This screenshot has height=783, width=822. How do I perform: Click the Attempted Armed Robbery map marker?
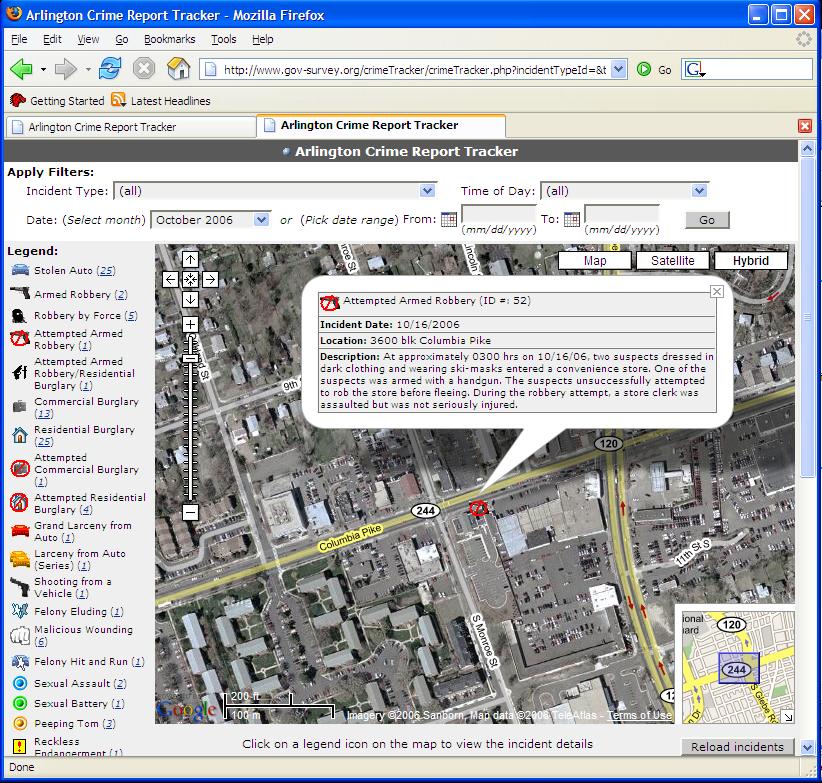(x=478, y=508)
